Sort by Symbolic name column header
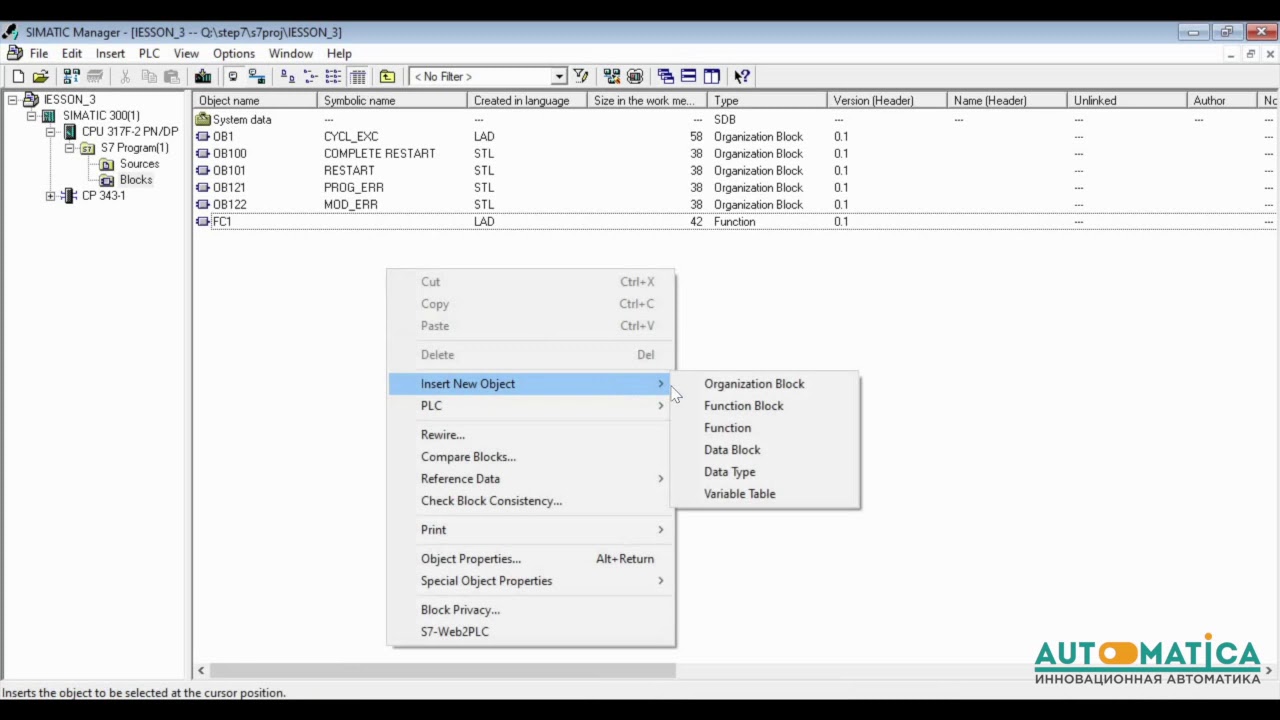The width and height of the screenshot is (1280, 720). click(392, 100)
